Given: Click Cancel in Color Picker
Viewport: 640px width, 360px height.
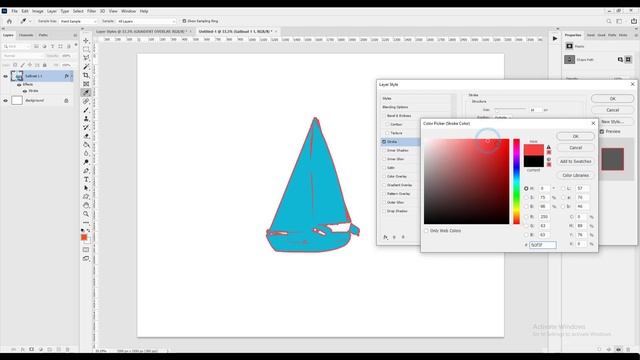Looking at the screenshot, I should click(576, 148).
